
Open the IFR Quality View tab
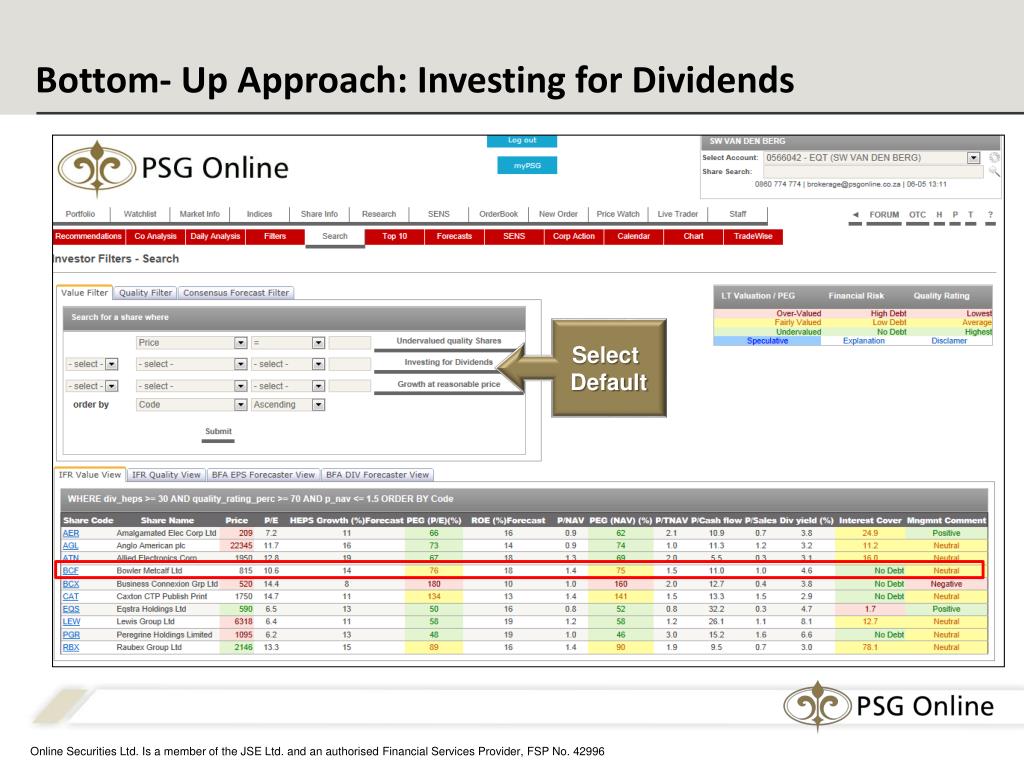click(x=166, y=475)
